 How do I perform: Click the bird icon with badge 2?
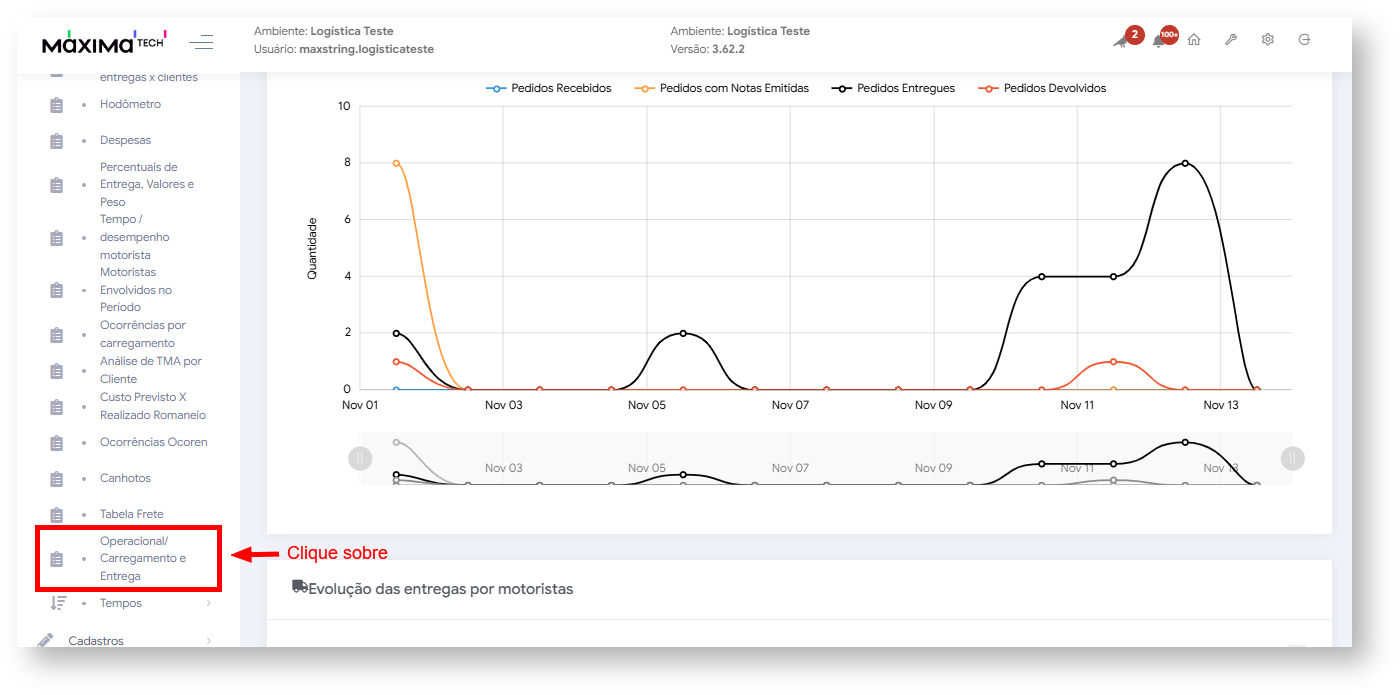tap(1121, 41)
